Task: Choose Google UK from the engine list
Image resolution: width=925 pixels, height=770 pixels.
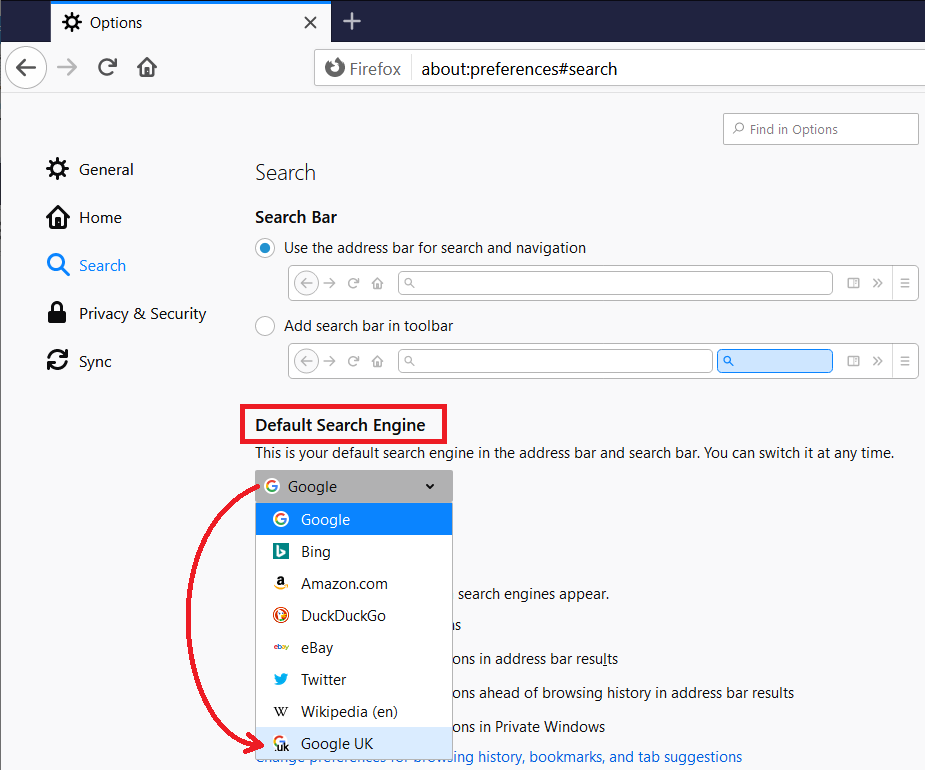Action: pyautogui.click(x=354, y=743)
